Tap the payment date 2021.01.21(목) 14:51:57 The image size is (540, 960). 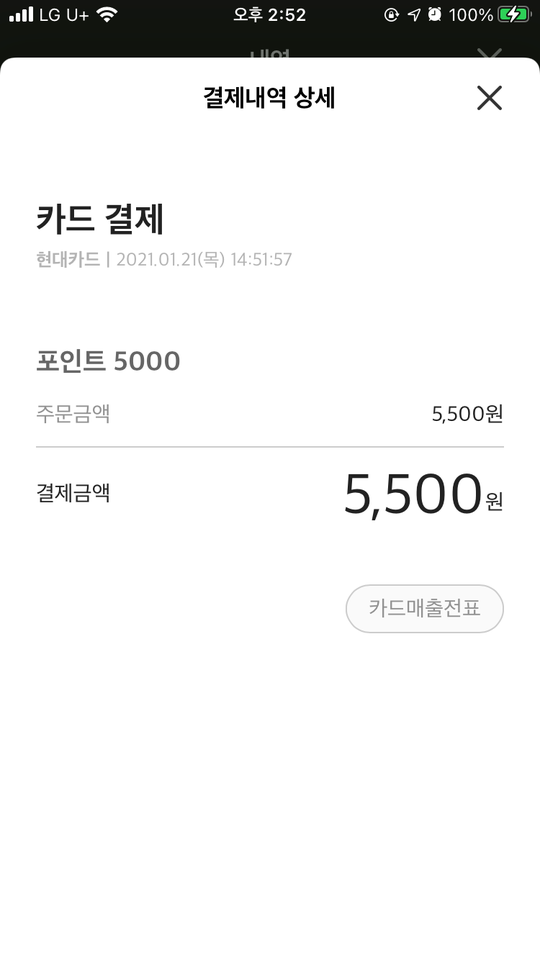pyautogui.click(x=204, y=260)
